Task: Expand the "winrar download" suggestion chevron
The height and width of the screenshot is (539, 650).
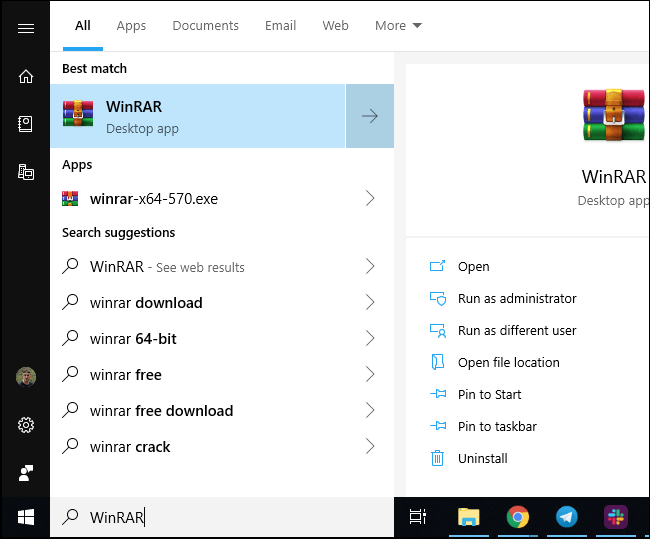Action: 370,302
